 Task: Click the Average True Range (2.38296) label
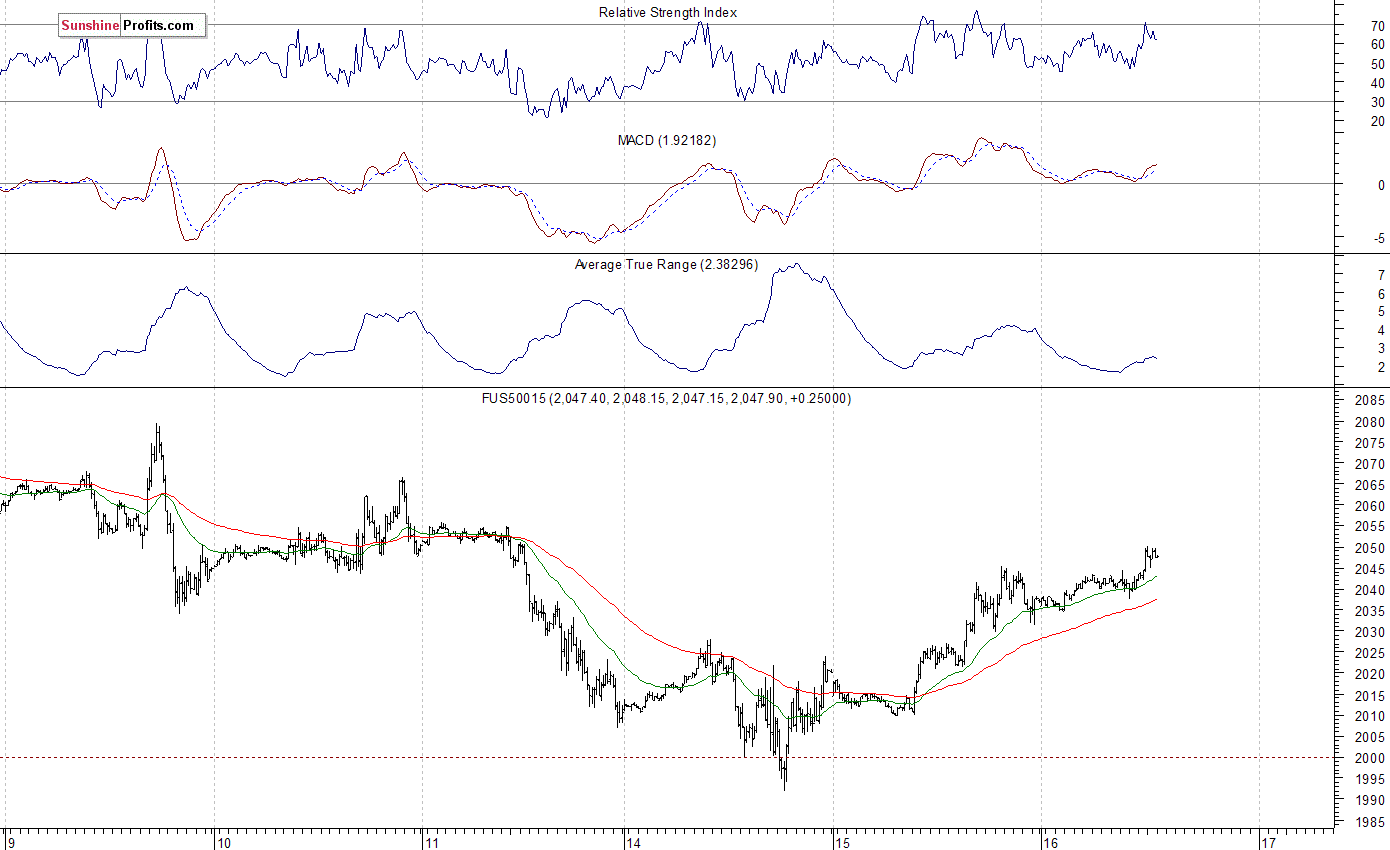click(x=666, y=265)
